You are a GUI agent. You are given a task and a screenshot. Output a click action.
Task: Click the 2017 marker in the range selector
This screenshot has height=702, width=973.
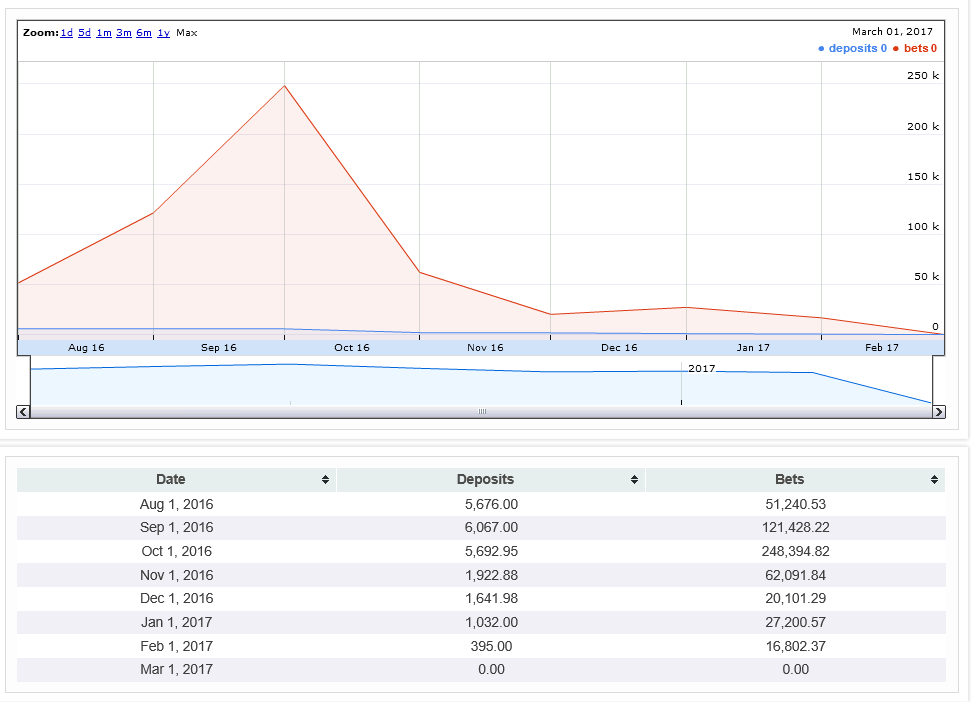702,369
